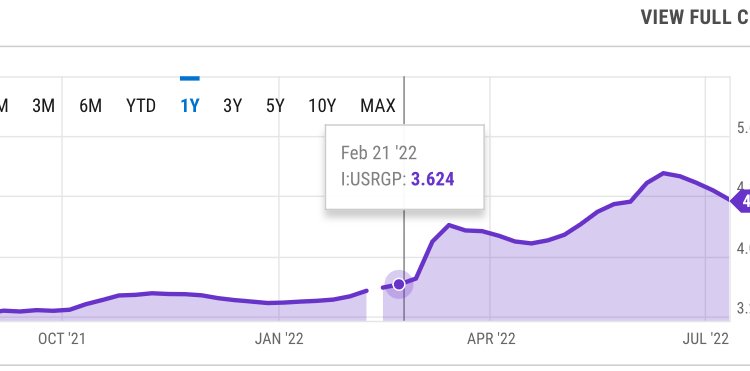Select the 10Y time range
Viewport: 750px width, 371px height.
point(322,106)
